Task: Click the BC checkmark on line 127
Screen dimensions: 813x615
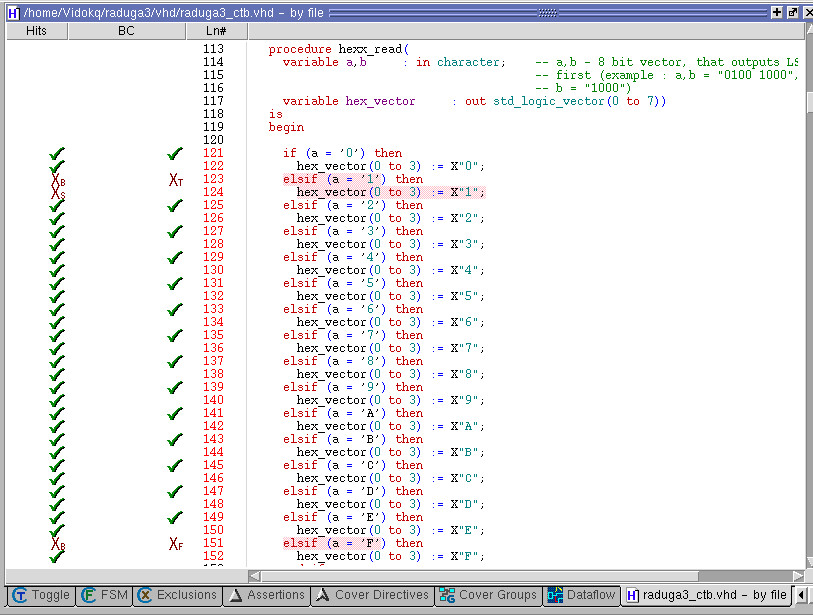Action: click(175, 231)
